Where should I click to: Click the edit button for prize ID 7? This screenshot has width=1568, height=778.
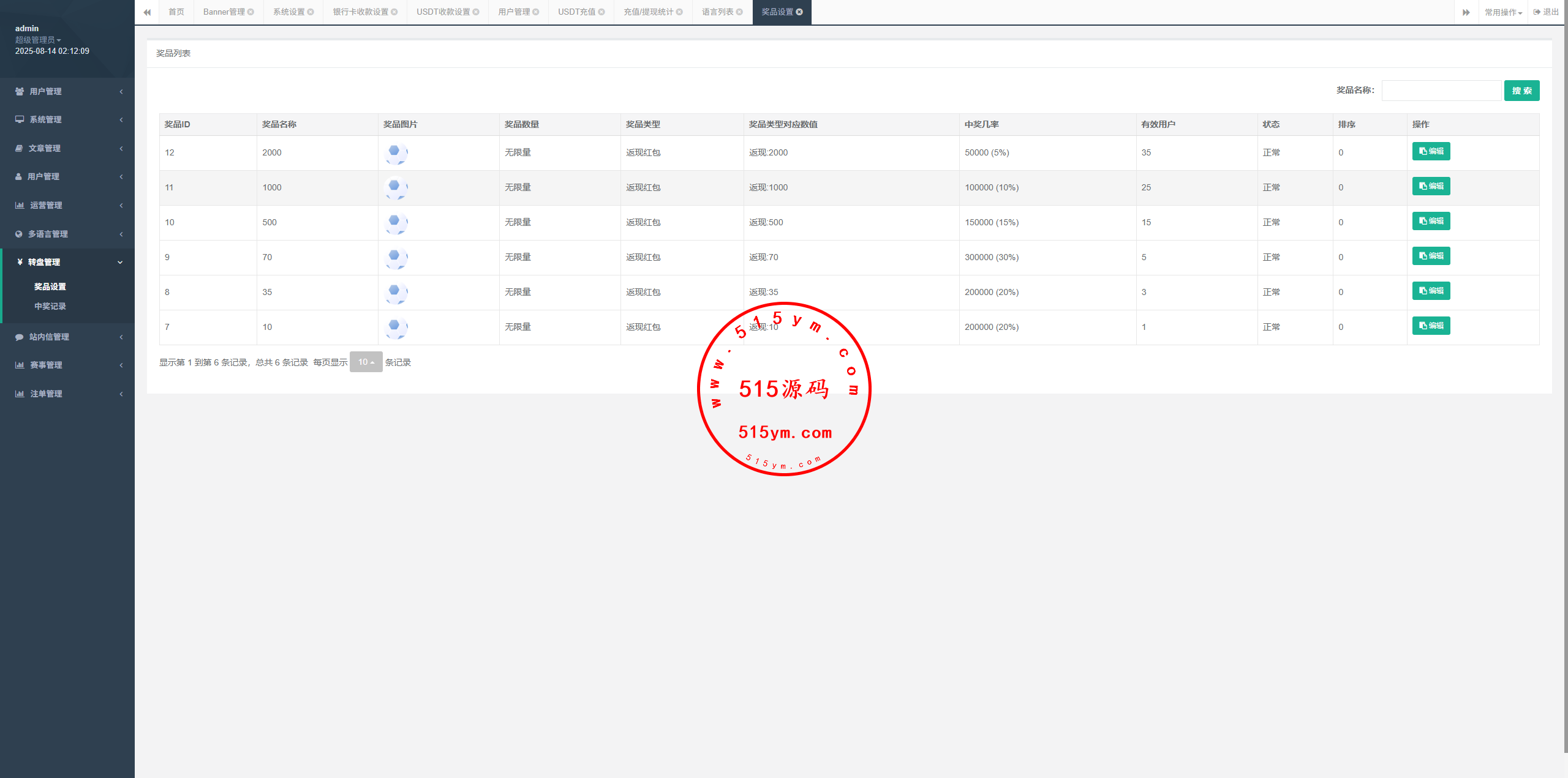[x=1431, y=326]
